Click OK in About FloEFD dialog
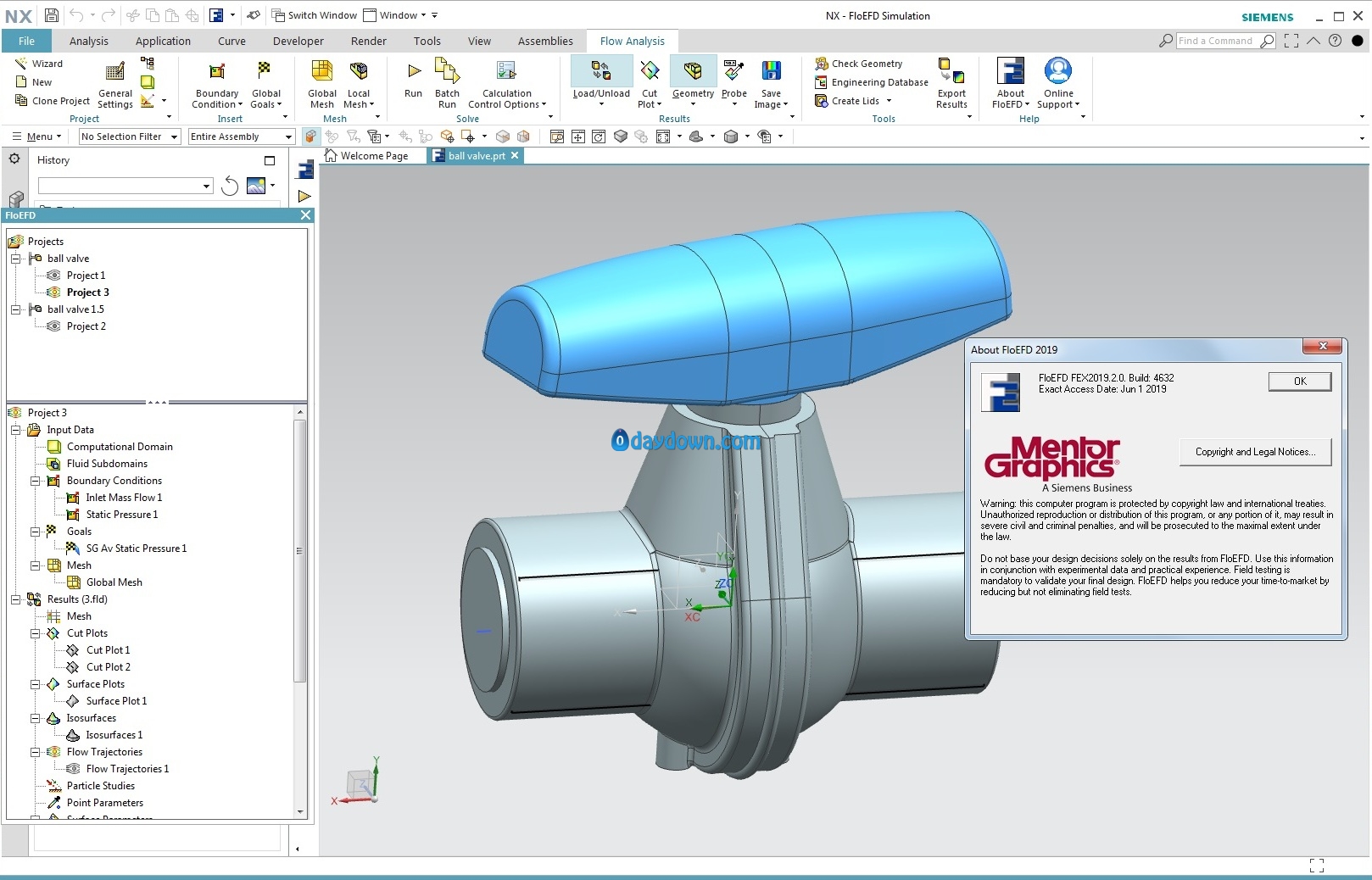Viewport: 1372px width, 880px height. coord(1300,382)
